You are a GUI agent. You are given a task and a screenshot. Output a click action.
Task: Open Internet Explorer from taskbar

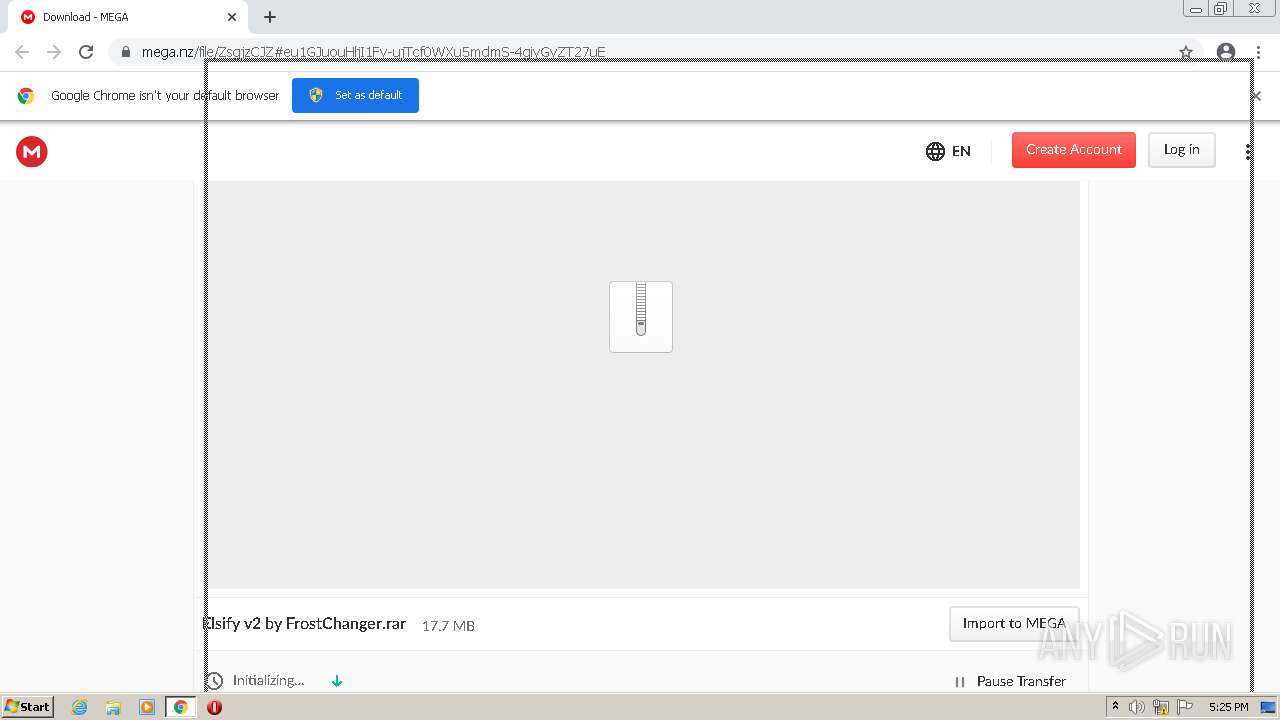pyautogui.click(x=79, y=707)
